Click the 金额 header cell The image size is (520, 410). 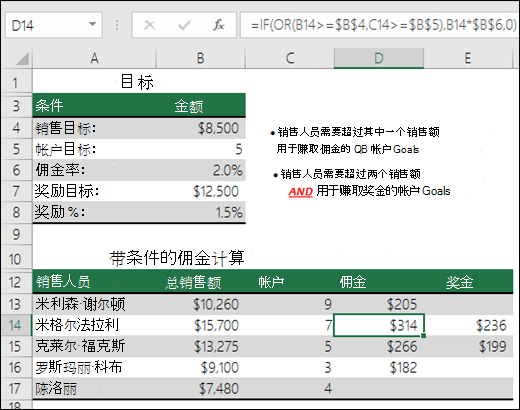201,106
